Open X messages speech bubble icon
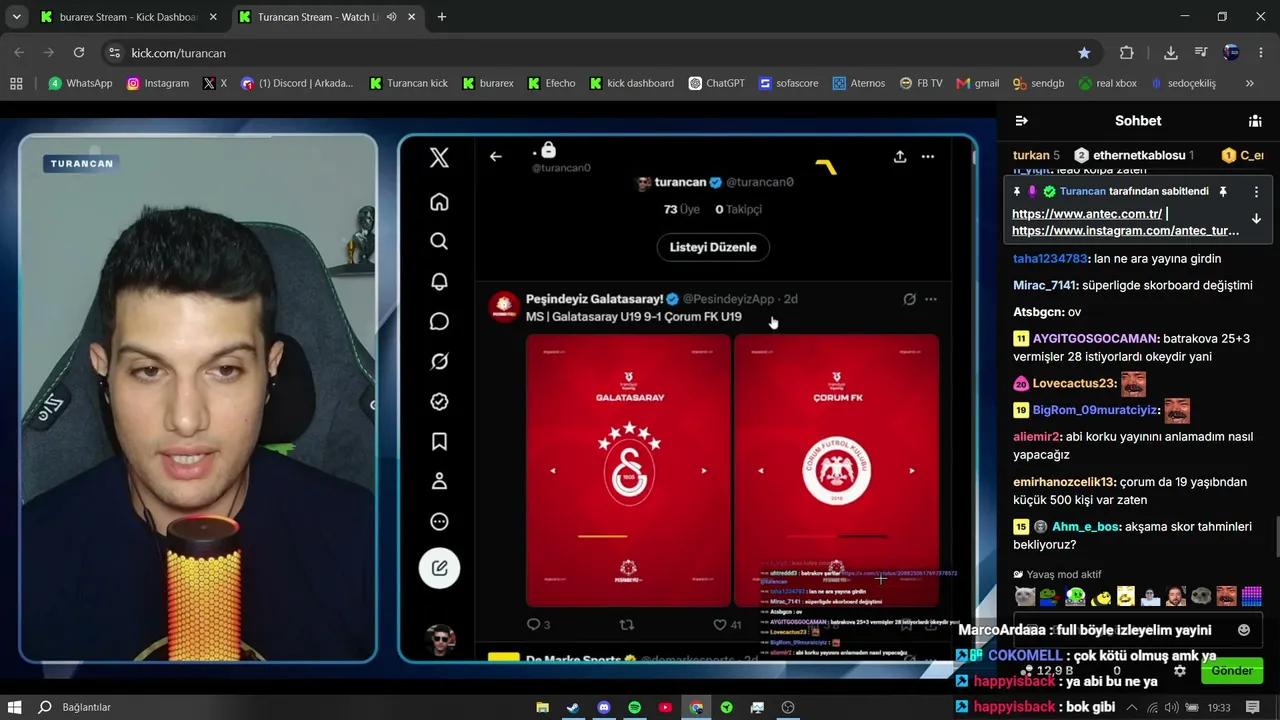The width and height of the screenshot is (1280, 720). (439, 321)
